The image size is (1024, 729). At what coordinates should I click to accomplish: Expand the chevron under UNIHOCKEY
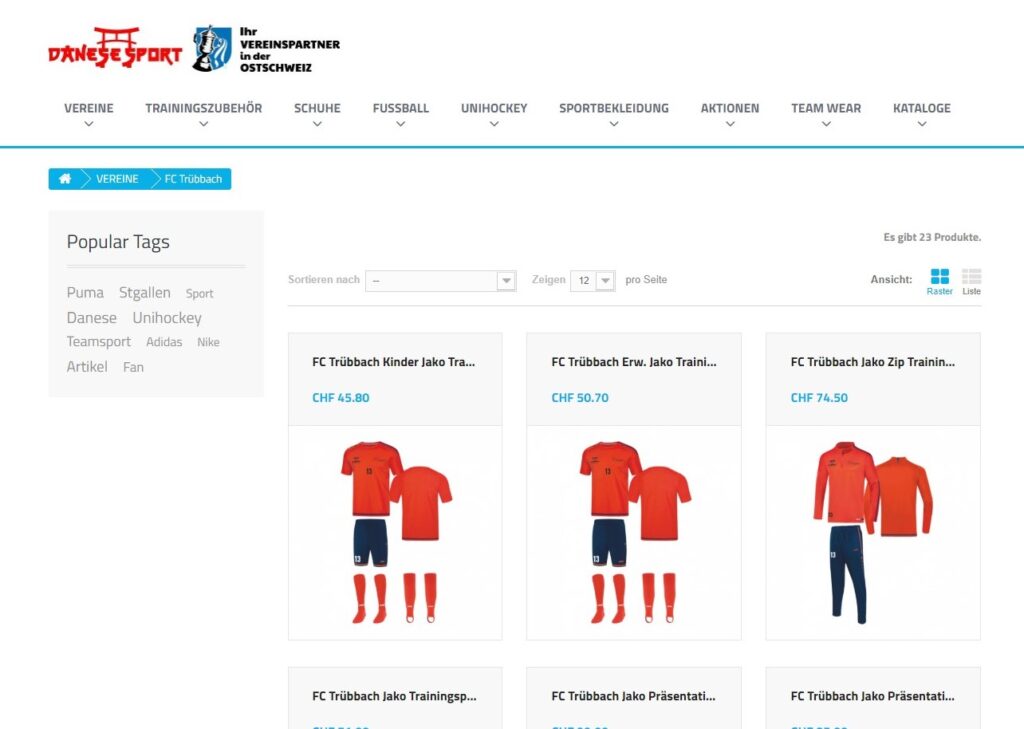494,123
